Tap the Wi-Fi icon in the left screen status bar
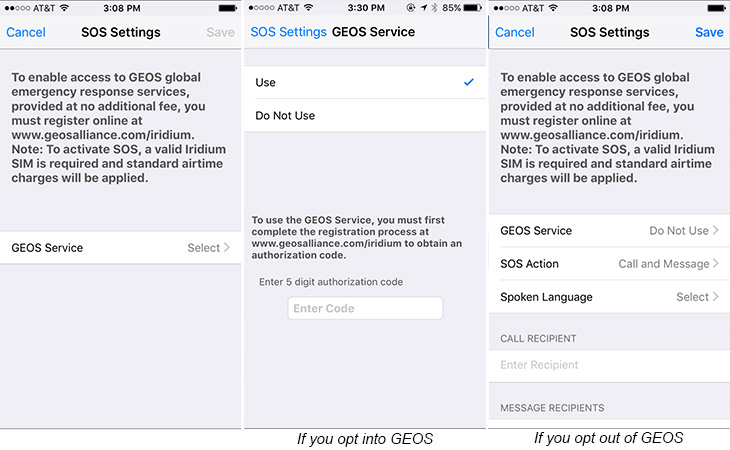The height and width of the screenshot is (450, 730). [x=62, y=8]
